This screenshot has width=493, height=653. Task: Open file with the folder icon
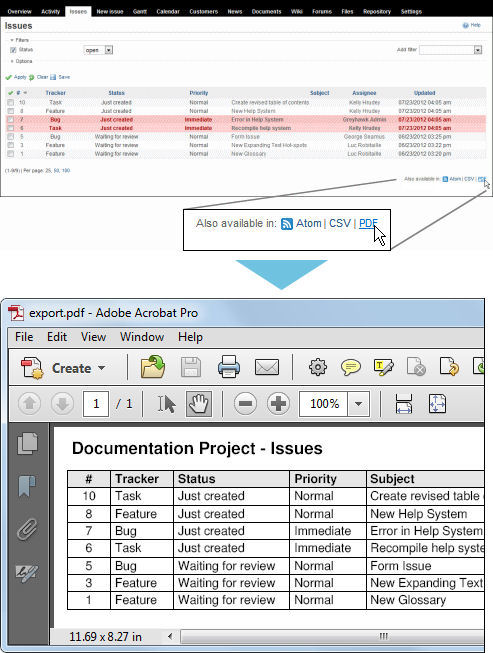[153, 366]
